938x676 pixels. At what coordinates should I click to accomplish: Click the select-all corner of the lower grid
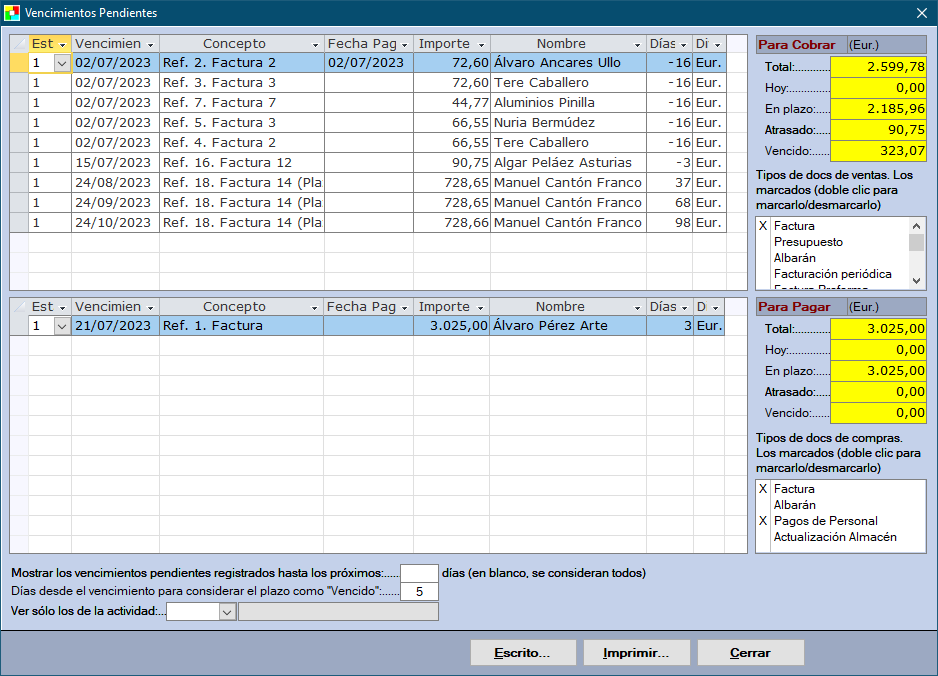click(x=19, y=307)
